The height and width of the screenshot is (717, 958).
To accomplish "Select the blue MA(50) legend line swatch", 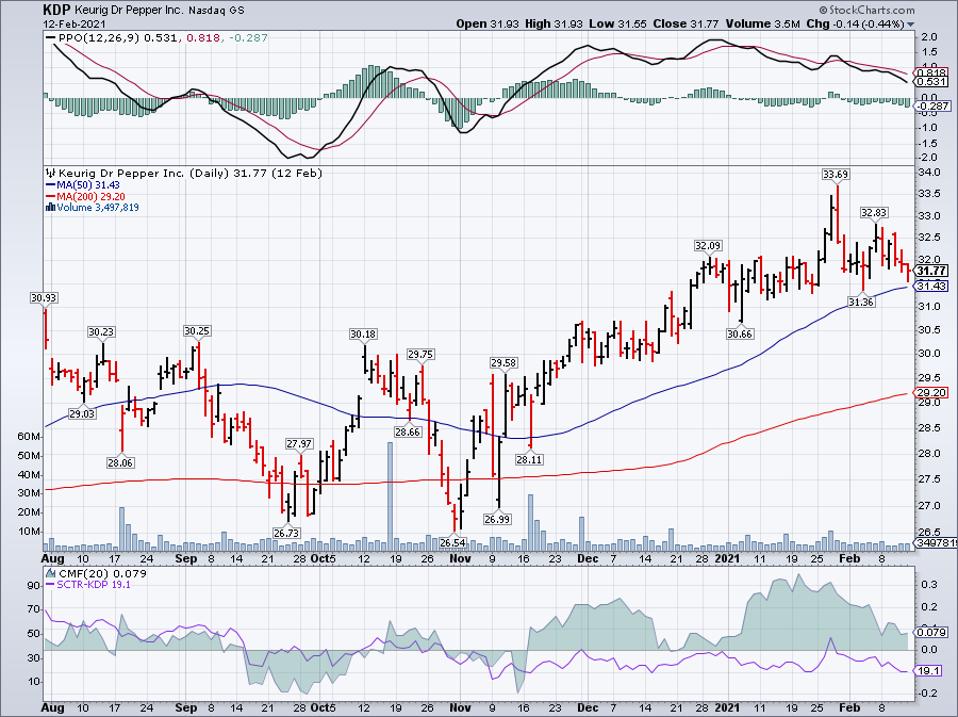I will tap(51, 185).
